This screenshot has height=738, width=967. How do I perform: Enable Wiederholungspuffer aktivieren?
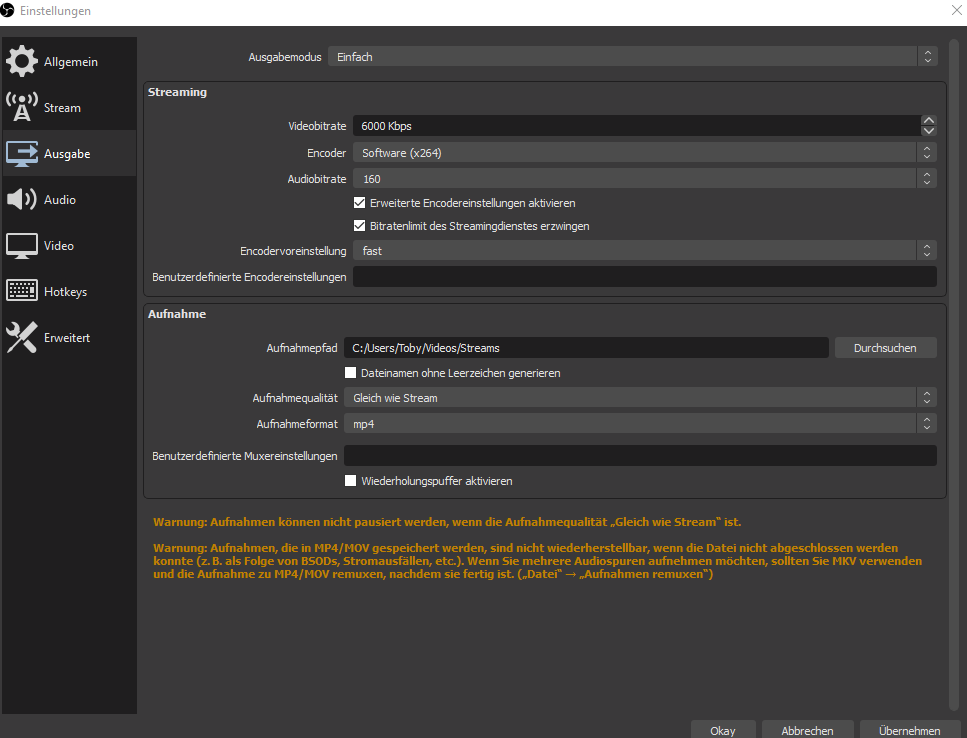click(351, 481)
